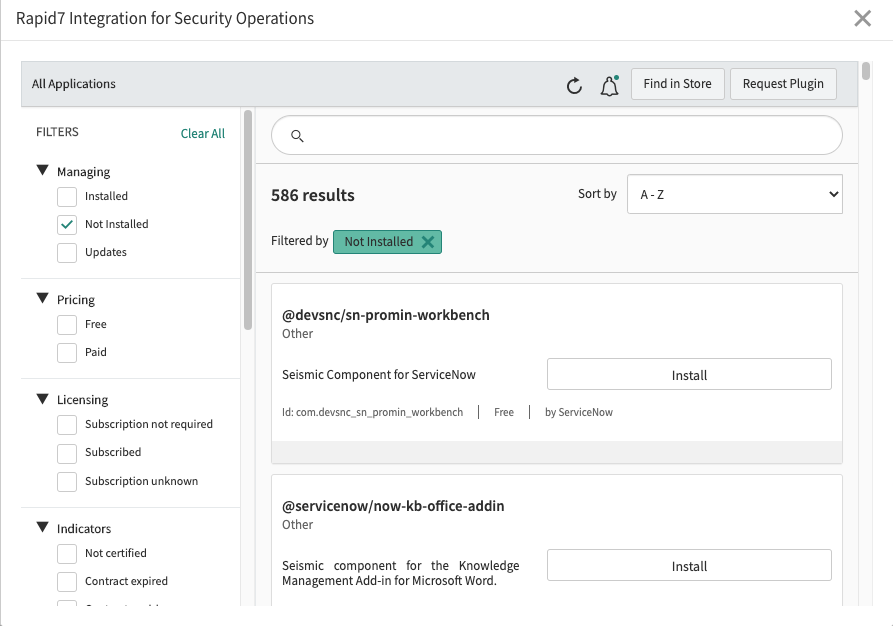893x626 pixels.
Task: Check the Not certified indicator
Action: coord(67,554)
